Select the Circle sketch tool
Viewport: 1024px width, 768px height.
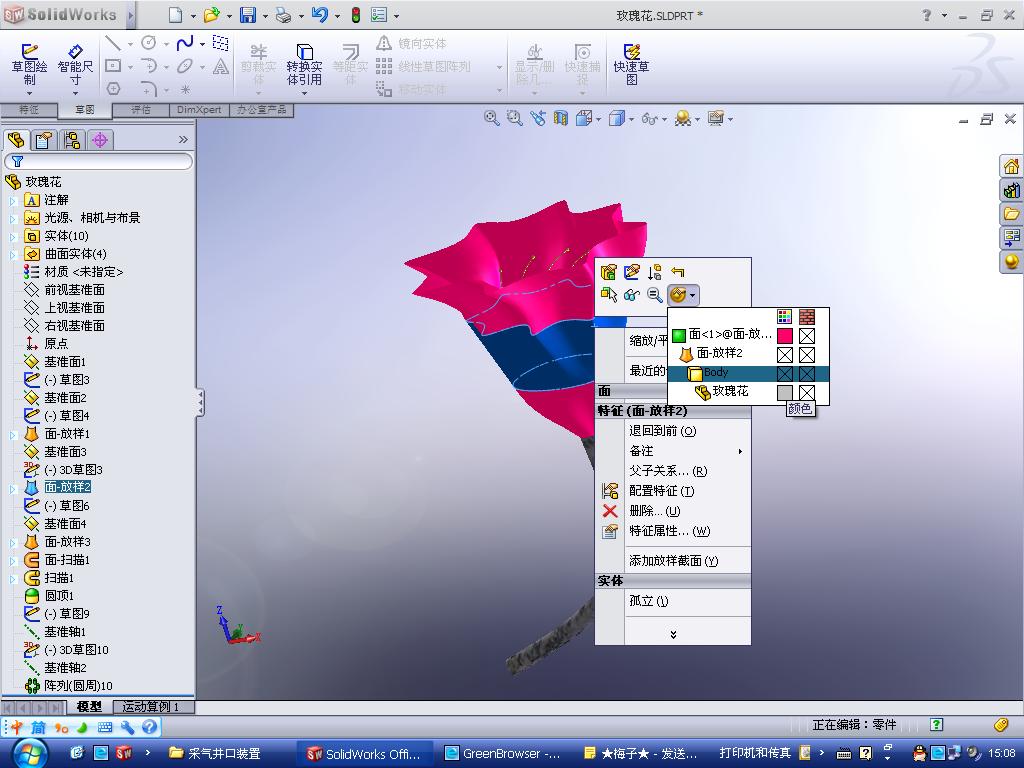(x=149, y=43)
